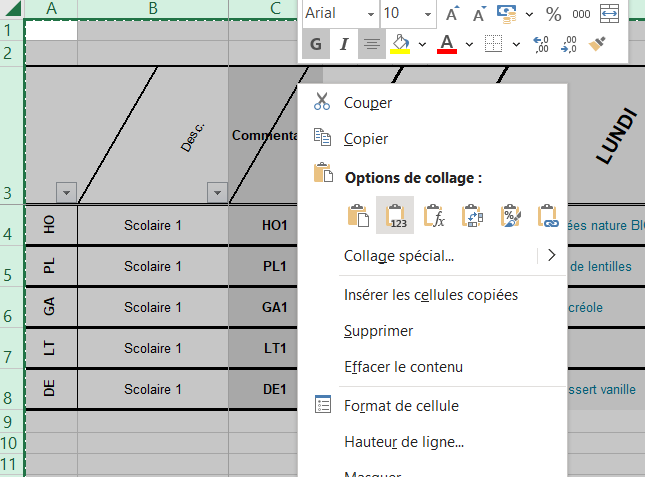Image resolution: width=645 pixels, height=477 pixels.
Task: Open filter dropdown in column B header
Action: tap(216, 192)
